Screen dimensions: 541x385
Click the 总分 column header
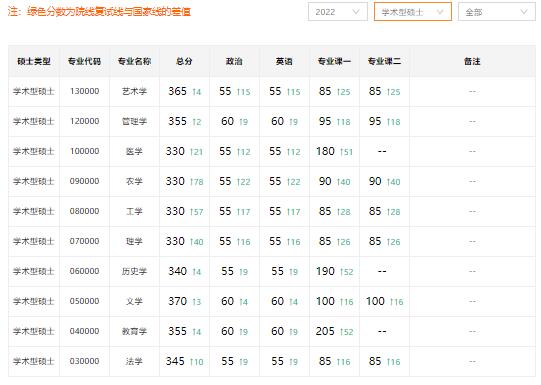click(184, 61)
